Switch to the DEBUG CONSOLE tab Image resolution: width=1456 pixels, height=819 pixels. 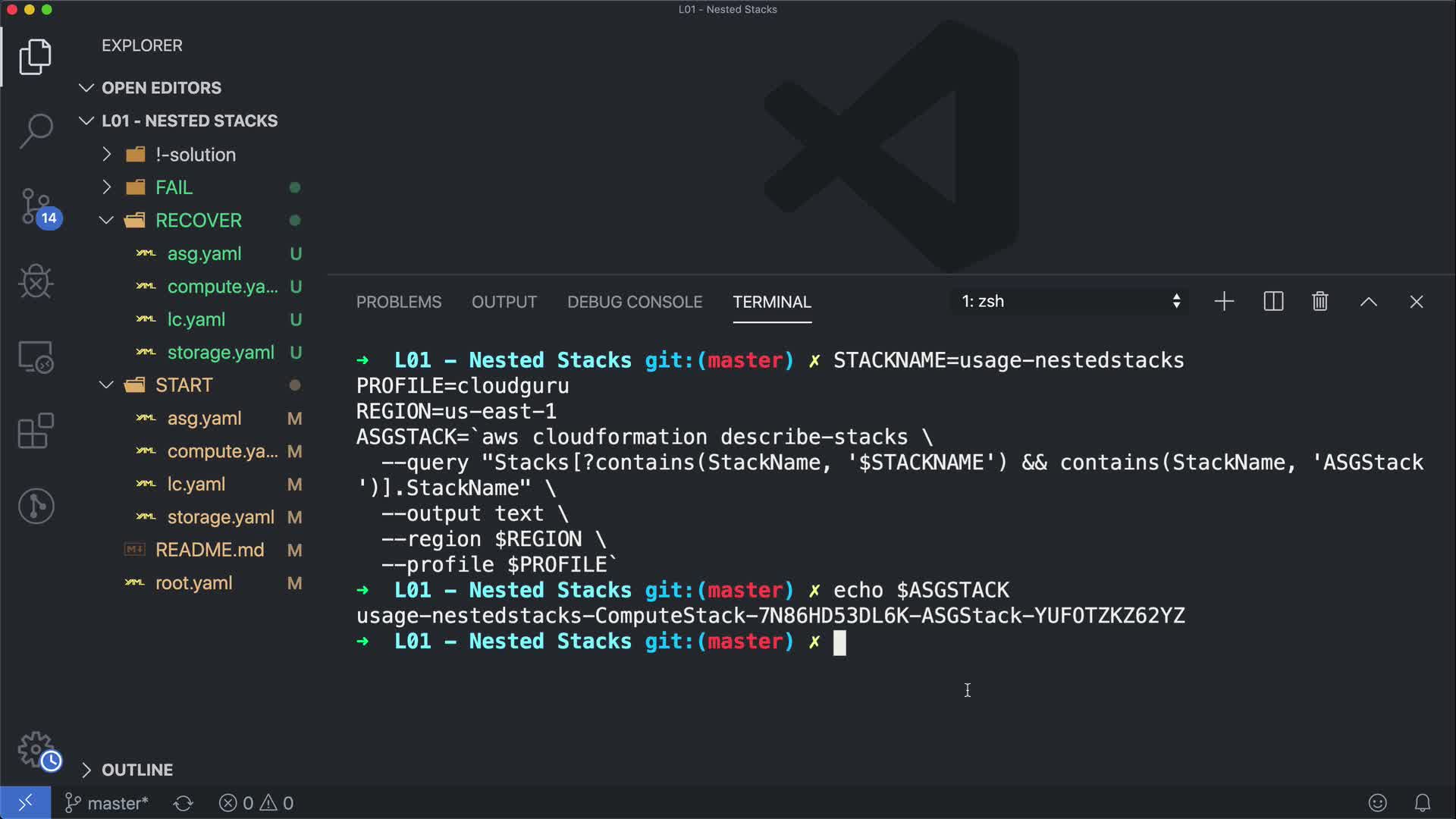(x=635, y=302)
